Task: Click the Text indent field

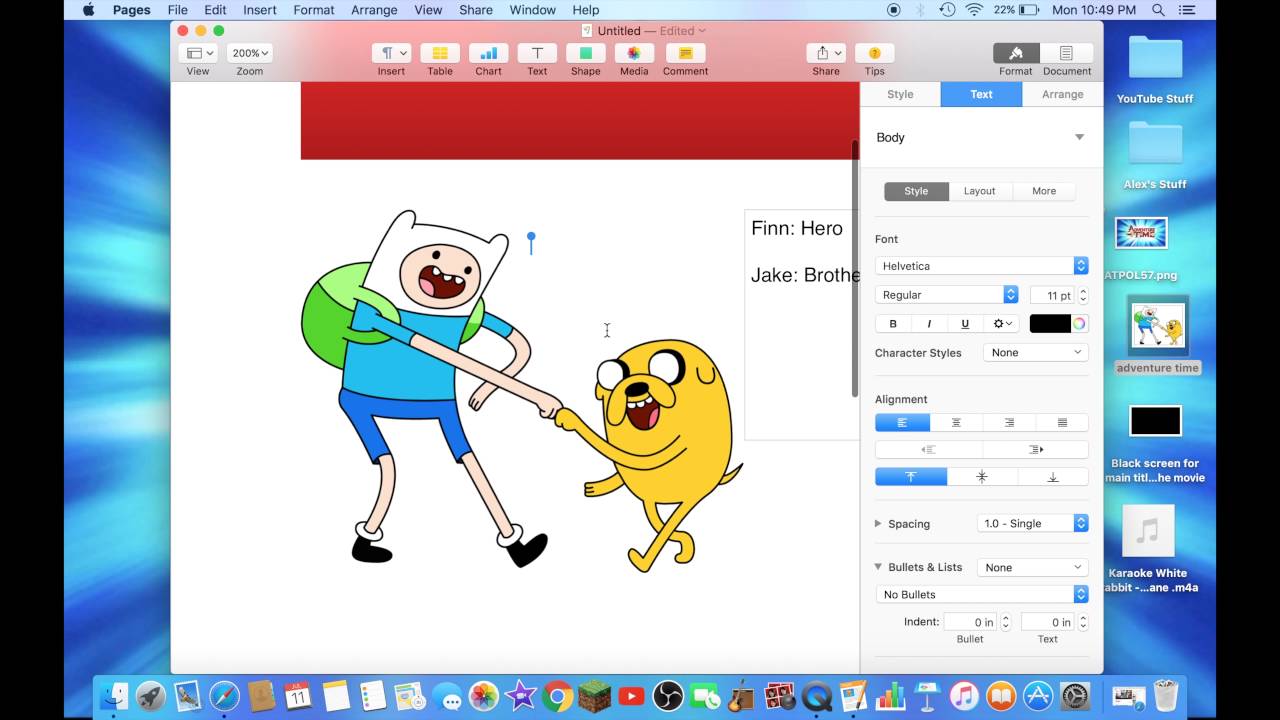Action: click(x=1047, y=622)
